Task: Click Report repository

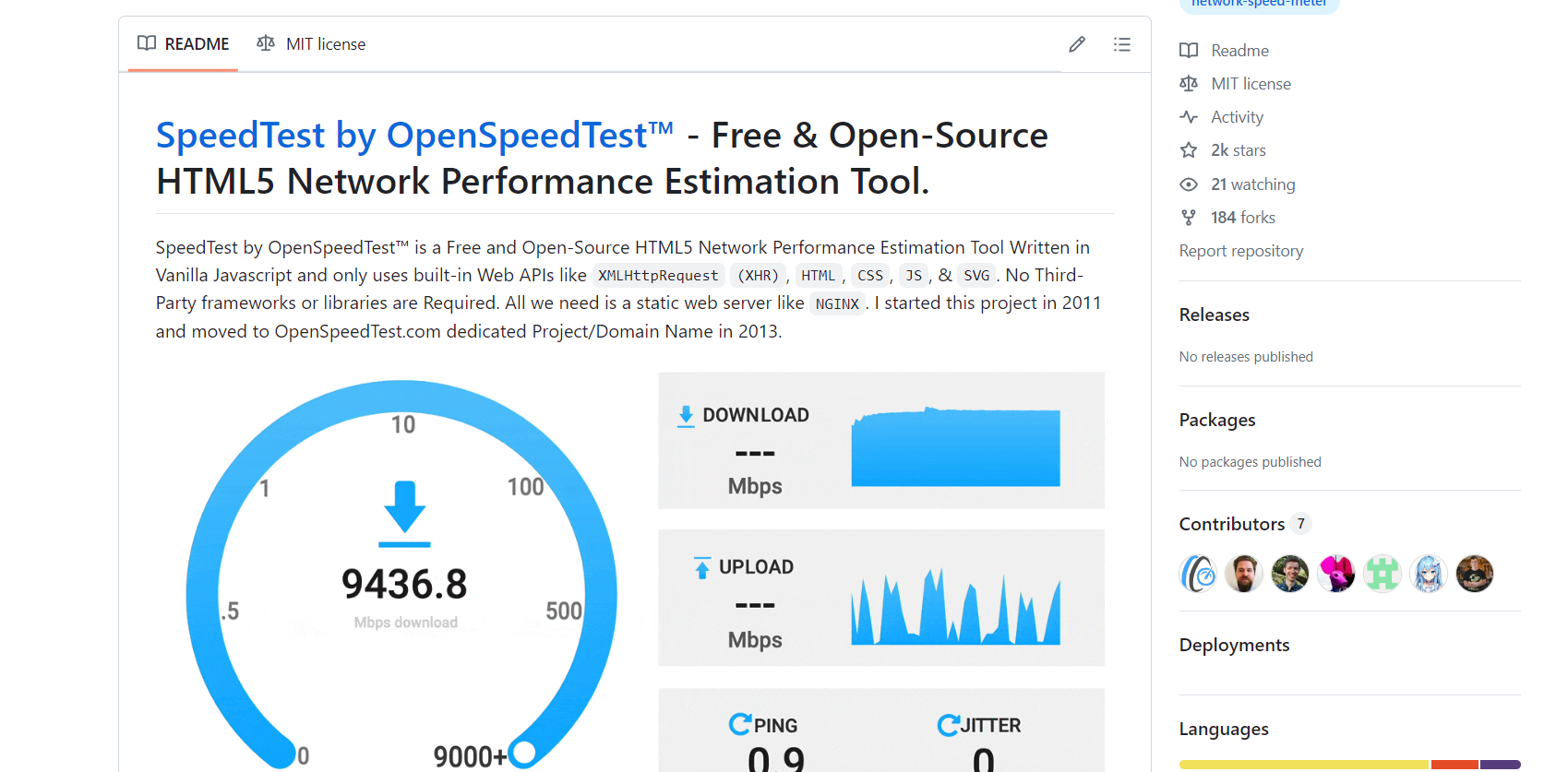Action: click(1241, 251)
